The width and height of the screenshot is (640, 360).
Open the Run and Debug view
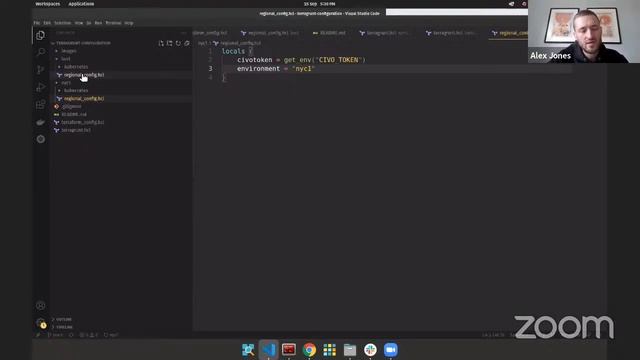[40, 87]
